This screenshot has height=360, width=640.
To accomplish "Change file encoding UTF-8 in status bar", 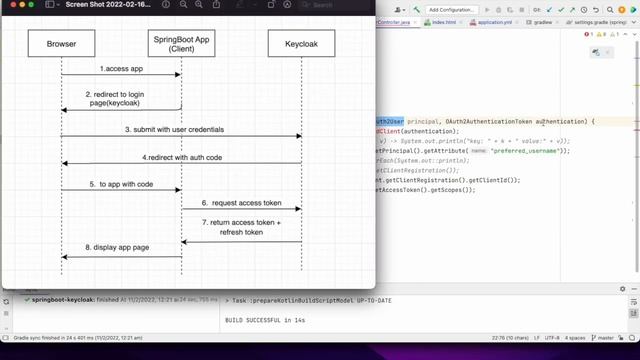I will click(552, 338).
